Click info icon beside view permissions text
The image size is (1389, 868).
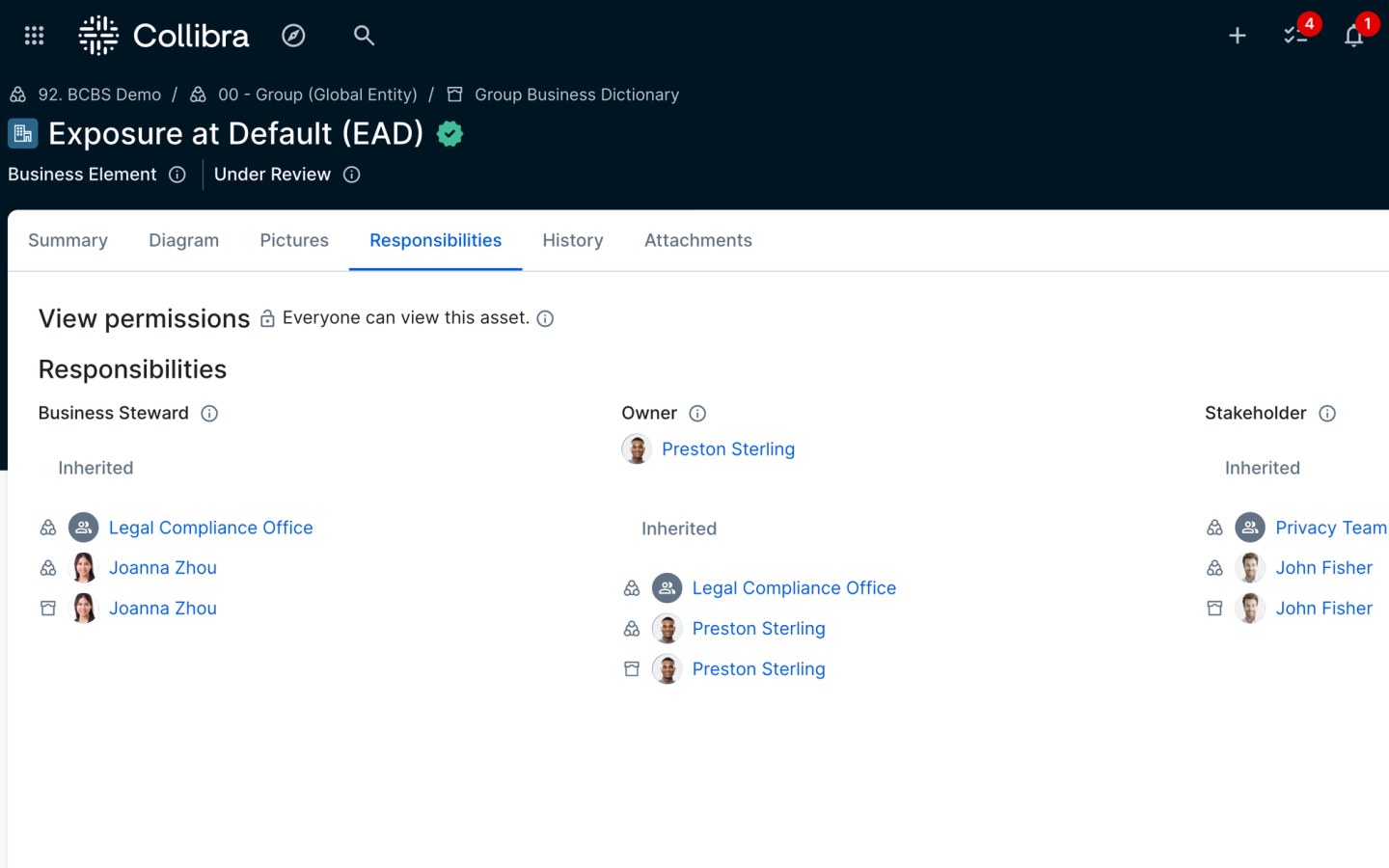545,319
